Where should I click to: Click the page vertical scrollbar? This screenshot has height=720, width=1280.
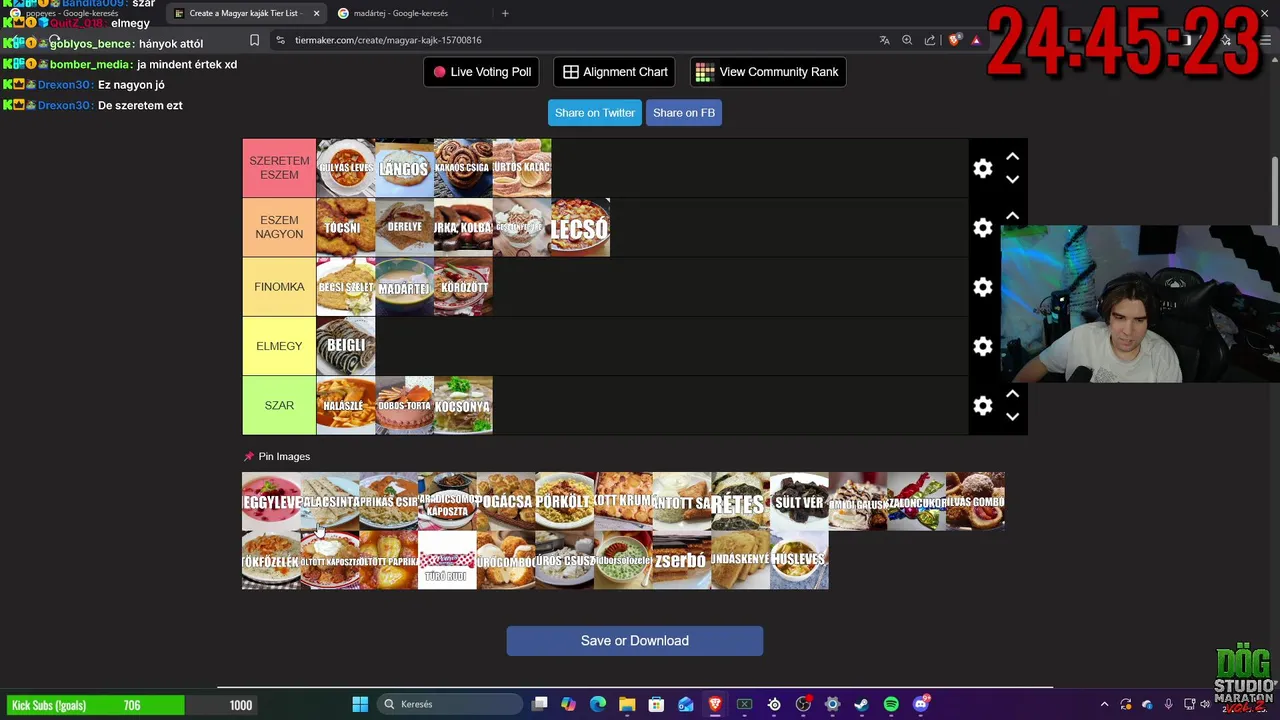(1274, 190)
